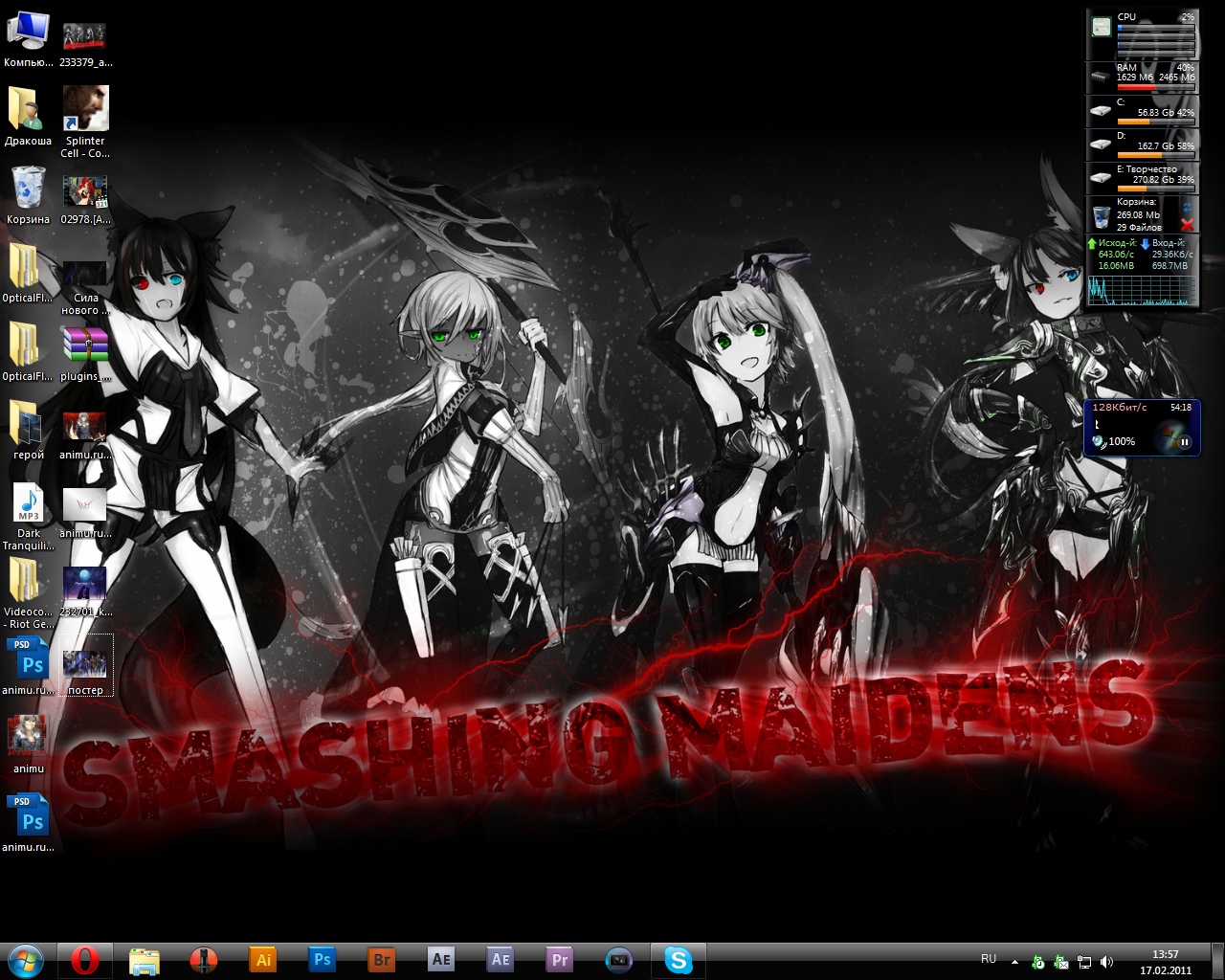Open the герой folder
Viewport: 1225px width, 980px height.
(x=29, y=431)
